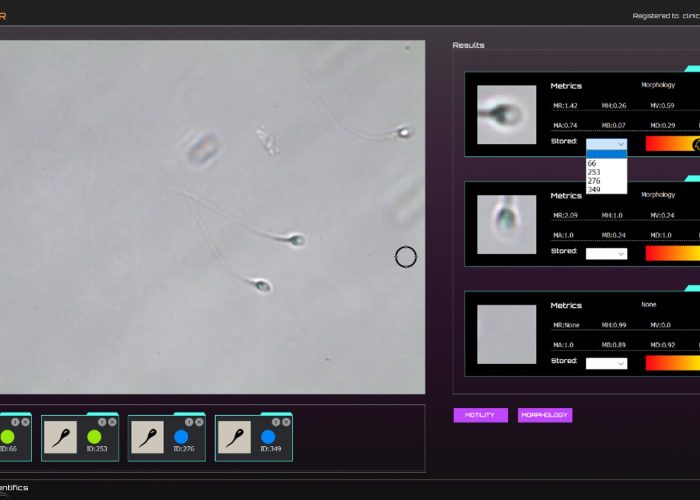Click the score gradient bar of third result
The width and height of the screenshot is (700, 500).
pyautogui.click(x=673, y=363)
